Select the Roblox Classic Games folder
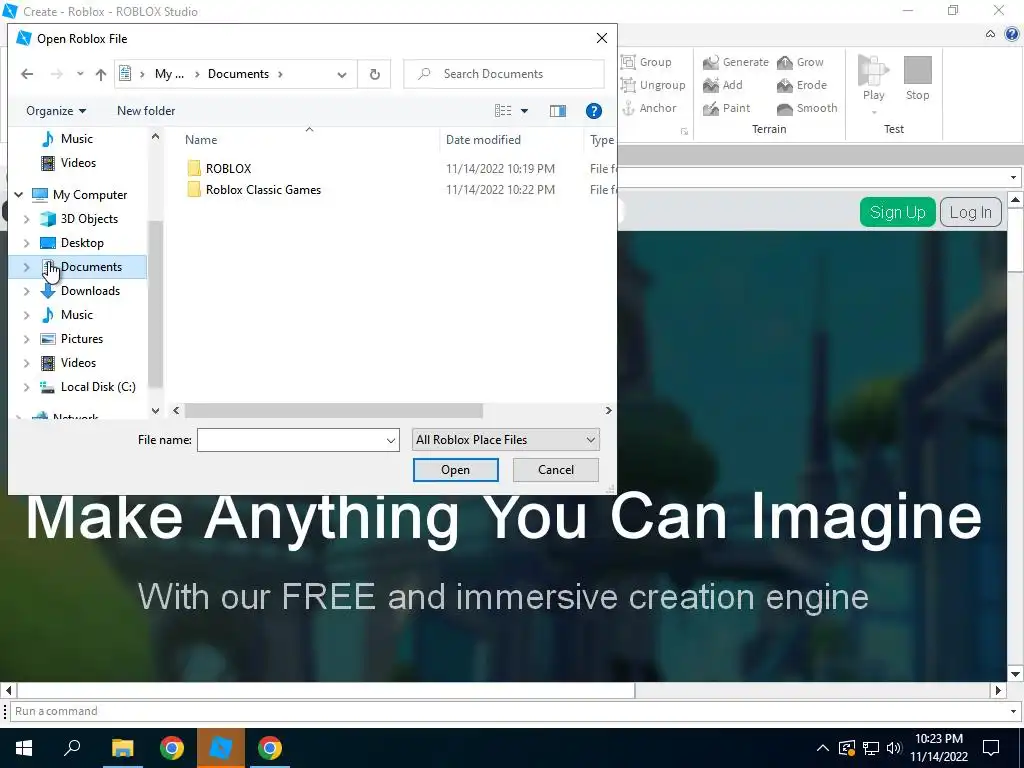This screenshot has height=768, width=1024. [263, 190]
